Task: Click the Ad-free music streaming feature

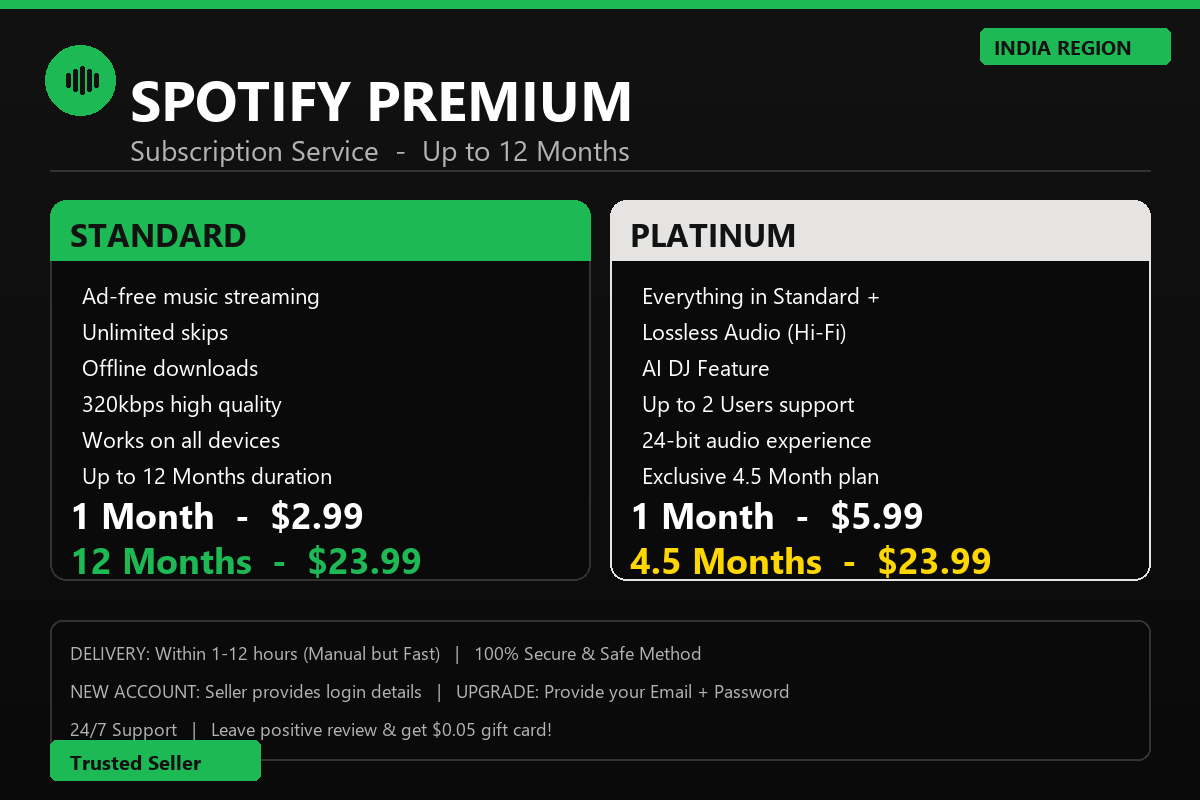Action: pos(201,297)
